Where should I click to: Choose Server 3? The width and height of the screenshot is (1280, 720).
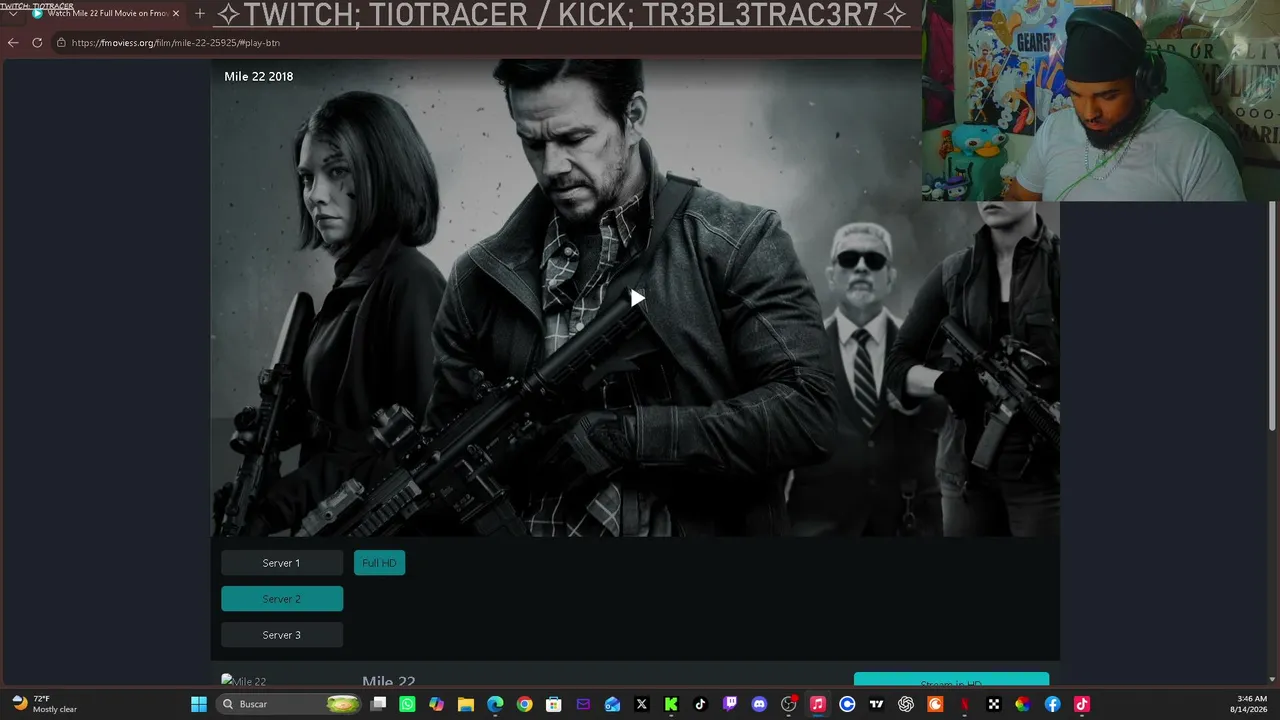(x=282, y=635)
